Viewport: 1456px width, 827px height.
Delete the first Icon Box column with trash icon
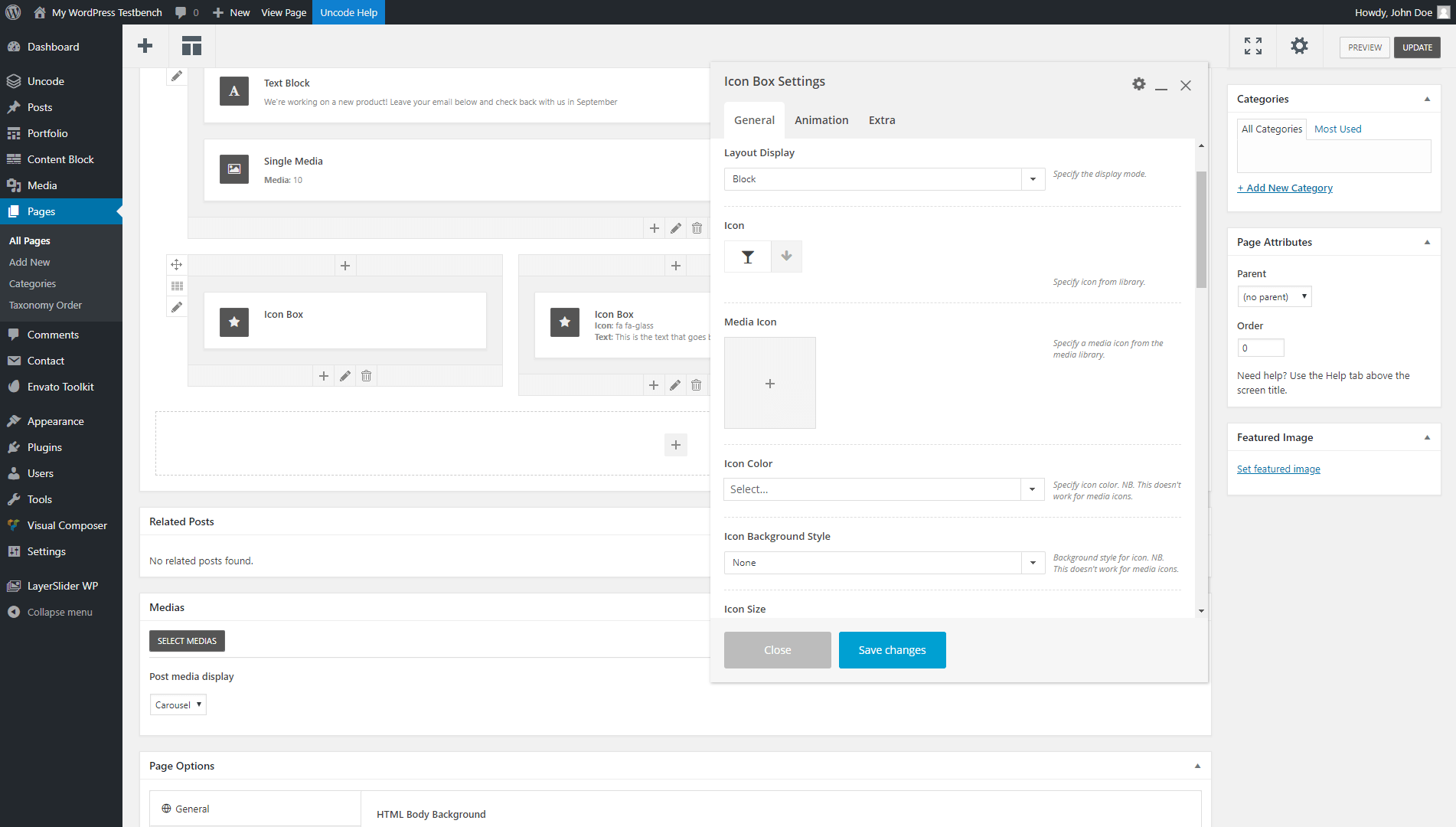[367, 376]
